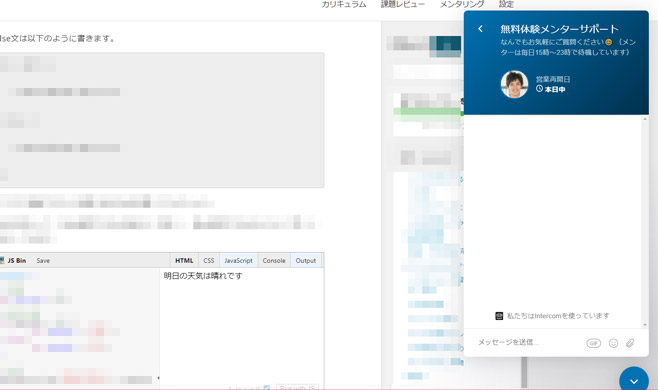Open the GIF picker in chat
Image resolution: width=658 pixels, height=390 pixels.
593,343
